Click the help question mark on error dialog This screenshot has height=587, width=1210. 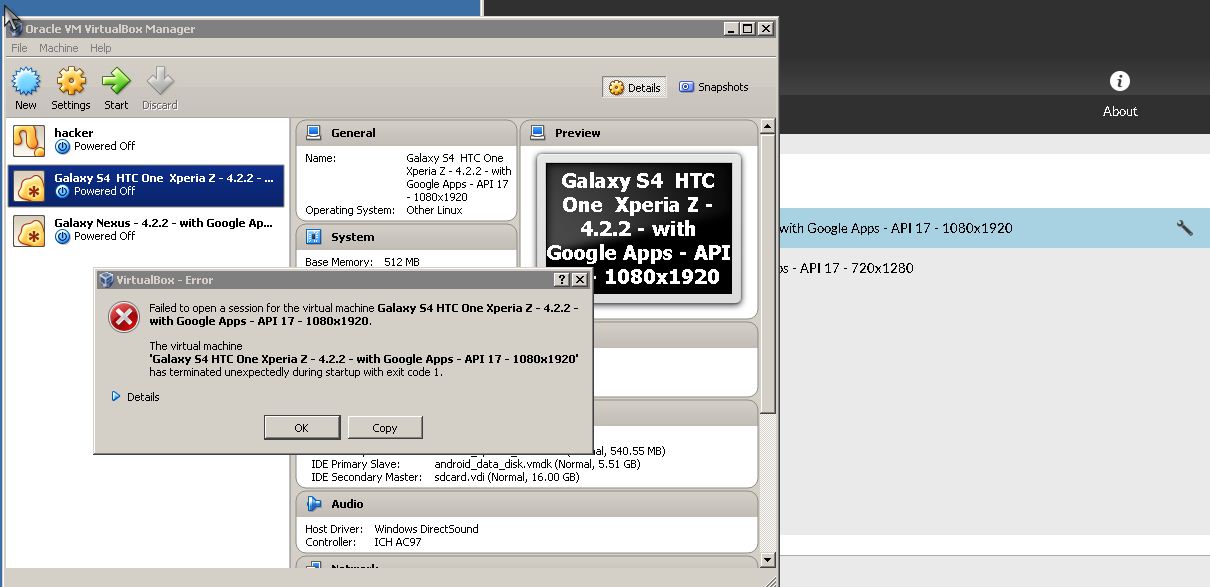(562, 280)
